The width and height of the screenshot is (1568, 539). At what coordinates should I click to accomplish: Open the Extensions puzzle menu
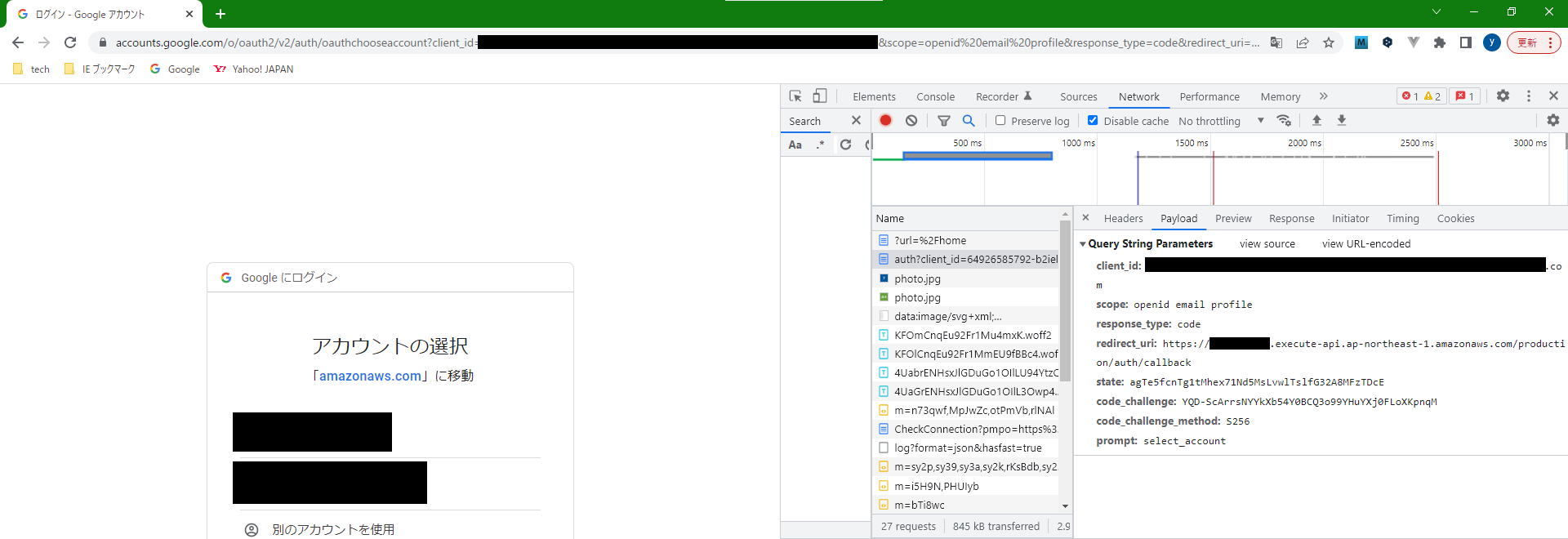coord(1440,42)
